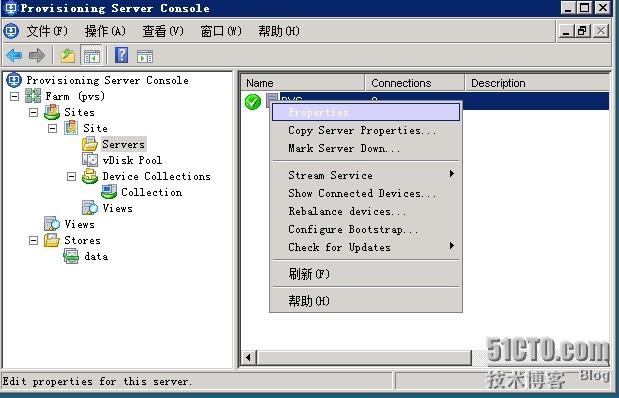Collapse the Device Collections node

71,176
